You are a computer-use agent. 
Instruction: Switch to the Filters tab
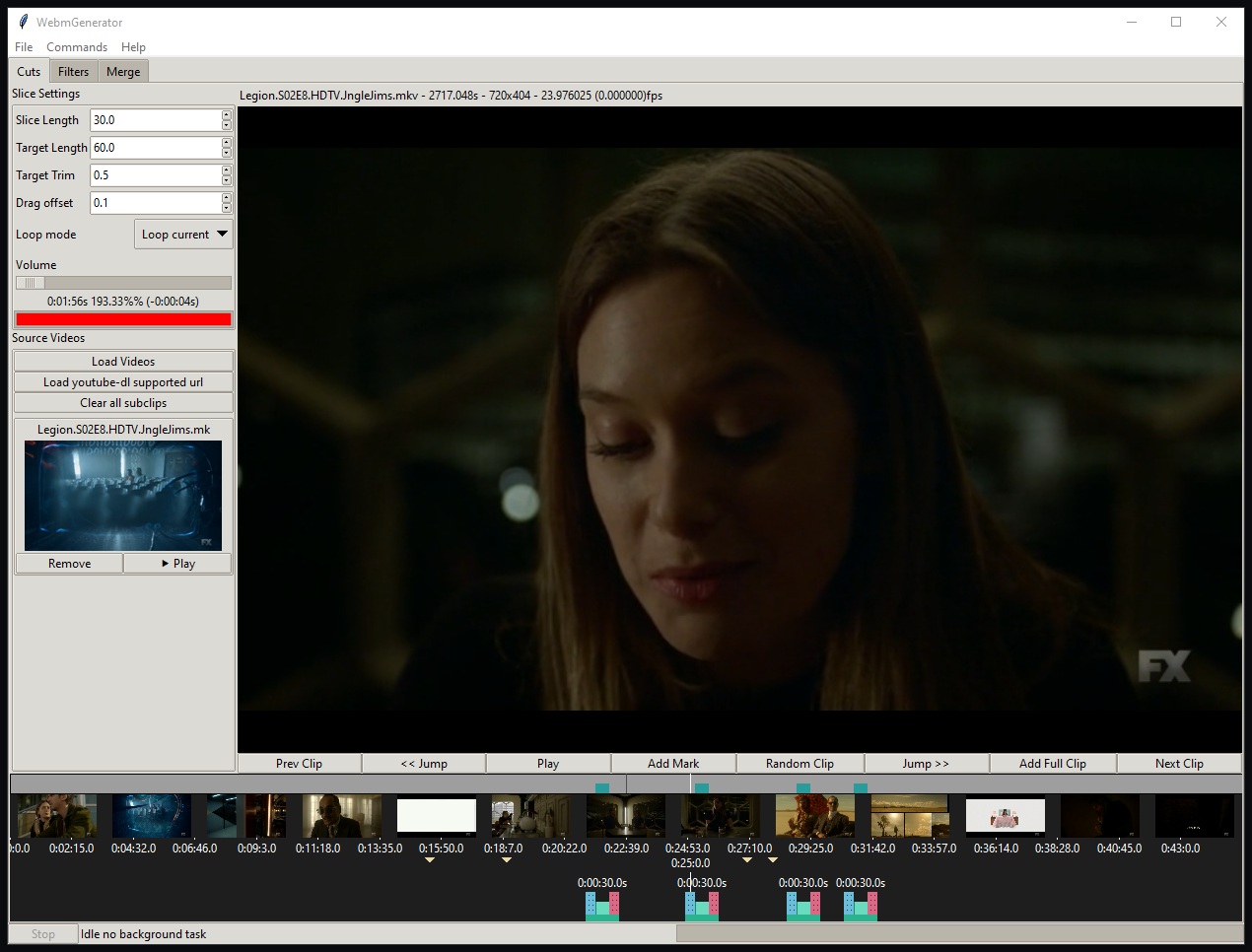[73, 72]
